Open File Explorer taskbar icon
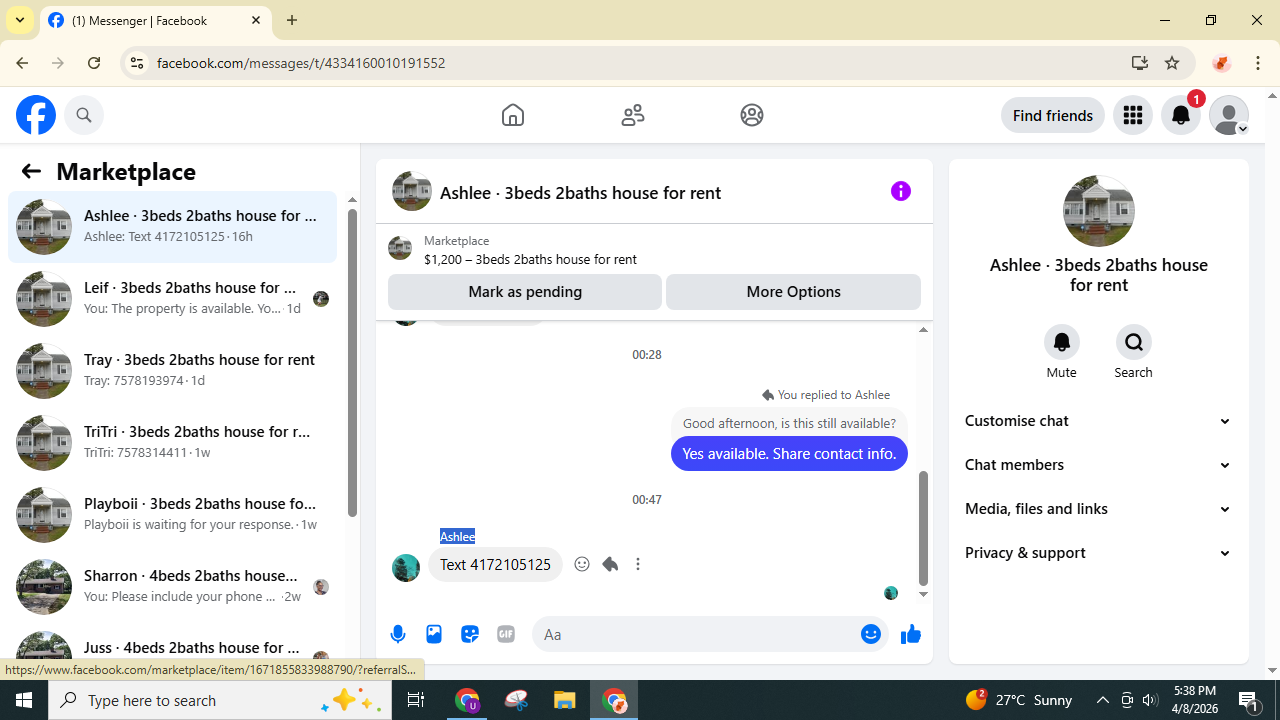Screen dimensions: 1280x720 pos(565,700)
